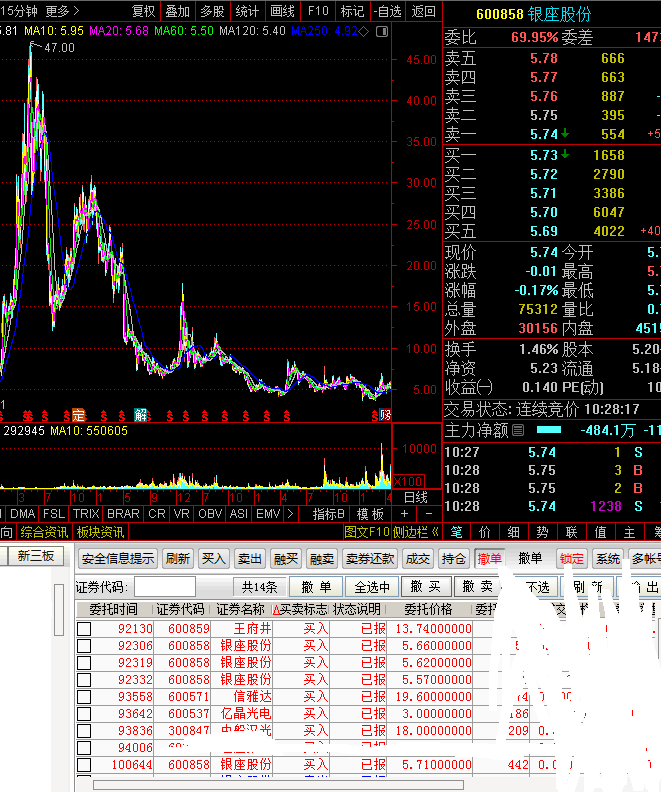Click 卖券还款 button
The height and width of the screenshot is (792, 661).
[370, 559]
